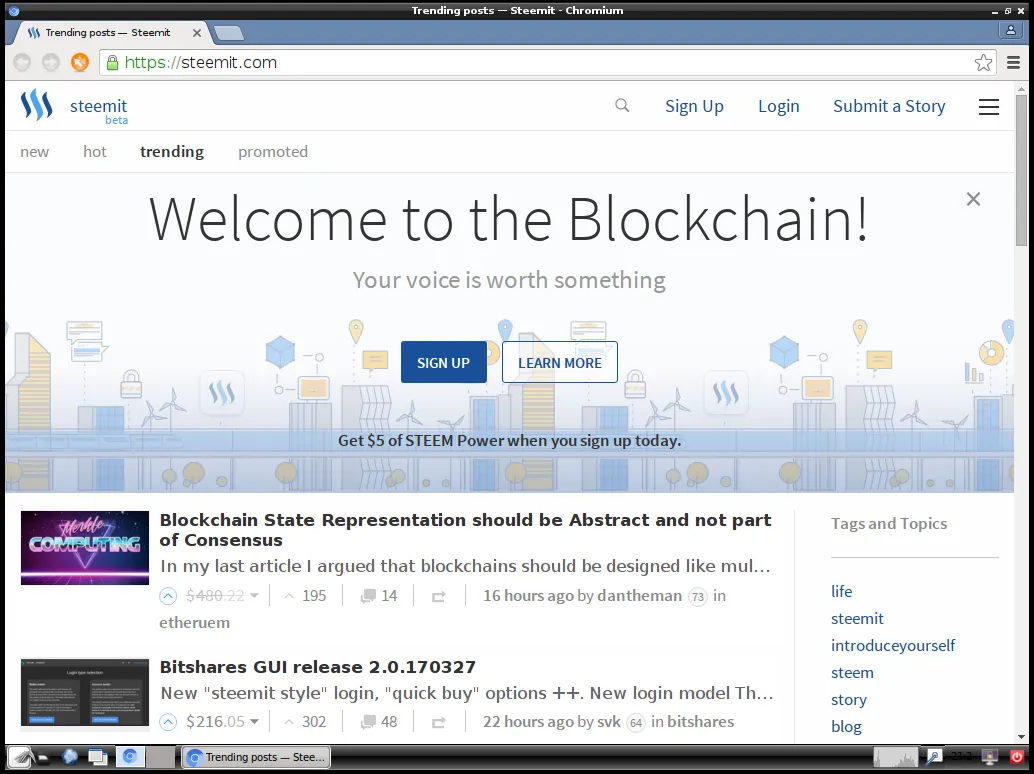
Task: Select the life tag in sidebar
Action: (841, 591)
